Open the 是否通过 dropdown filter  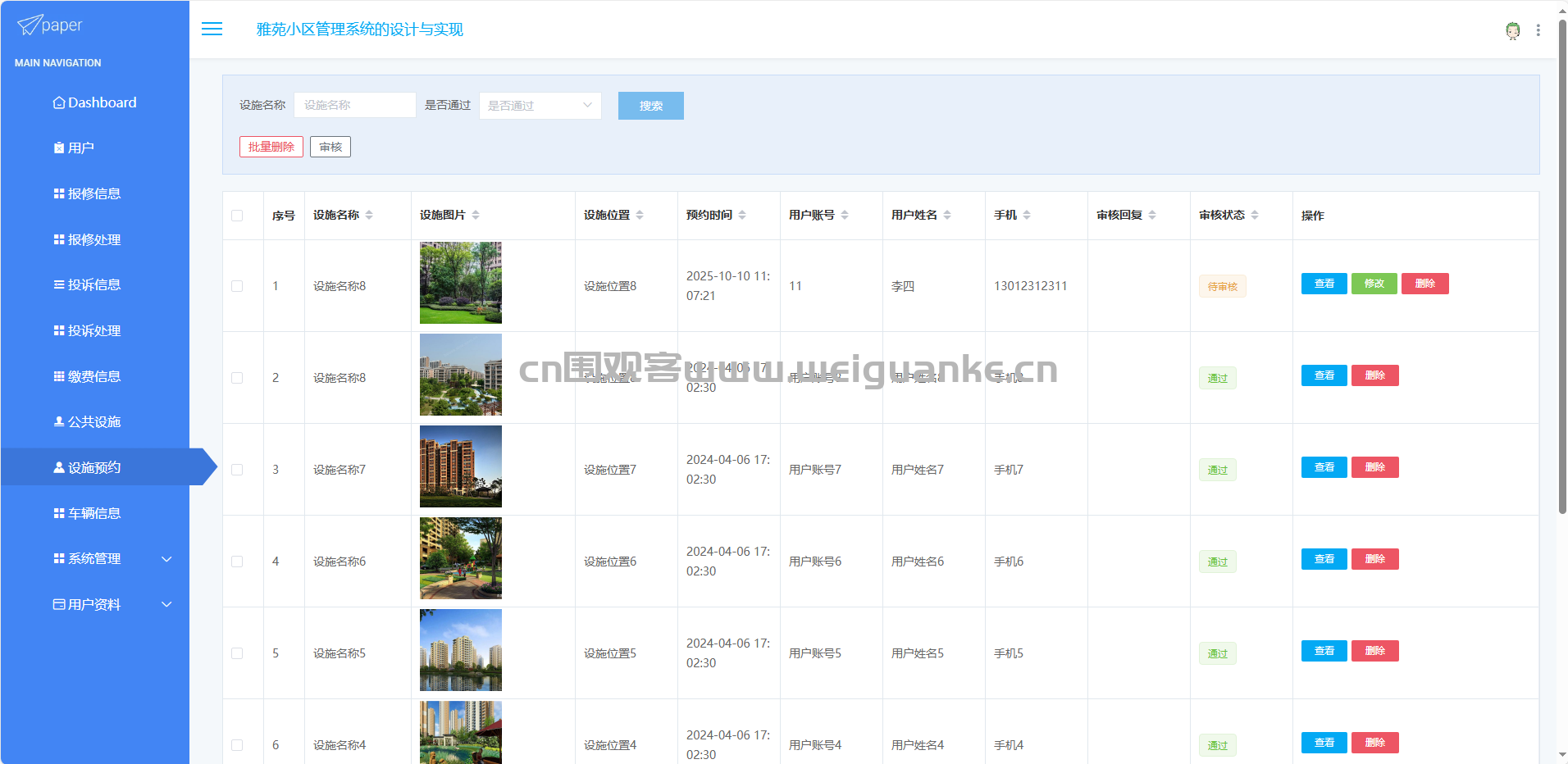click(x=540, y=106)
